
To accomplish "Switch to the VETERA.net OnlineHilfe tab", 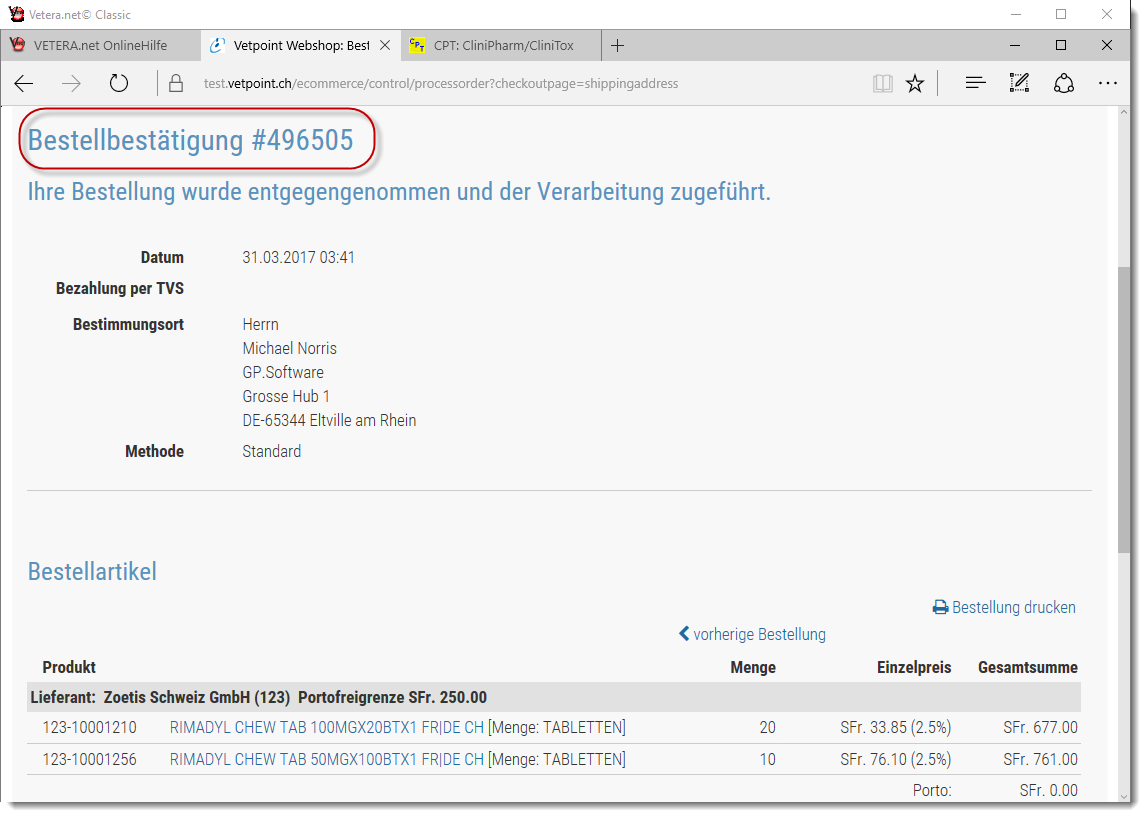I will tap(100, 45).
